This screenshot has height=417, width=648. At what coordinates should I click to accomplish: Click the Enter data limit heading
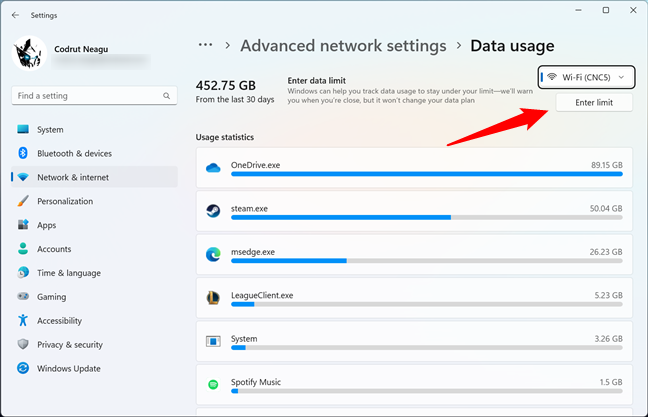tap(317, 81)
